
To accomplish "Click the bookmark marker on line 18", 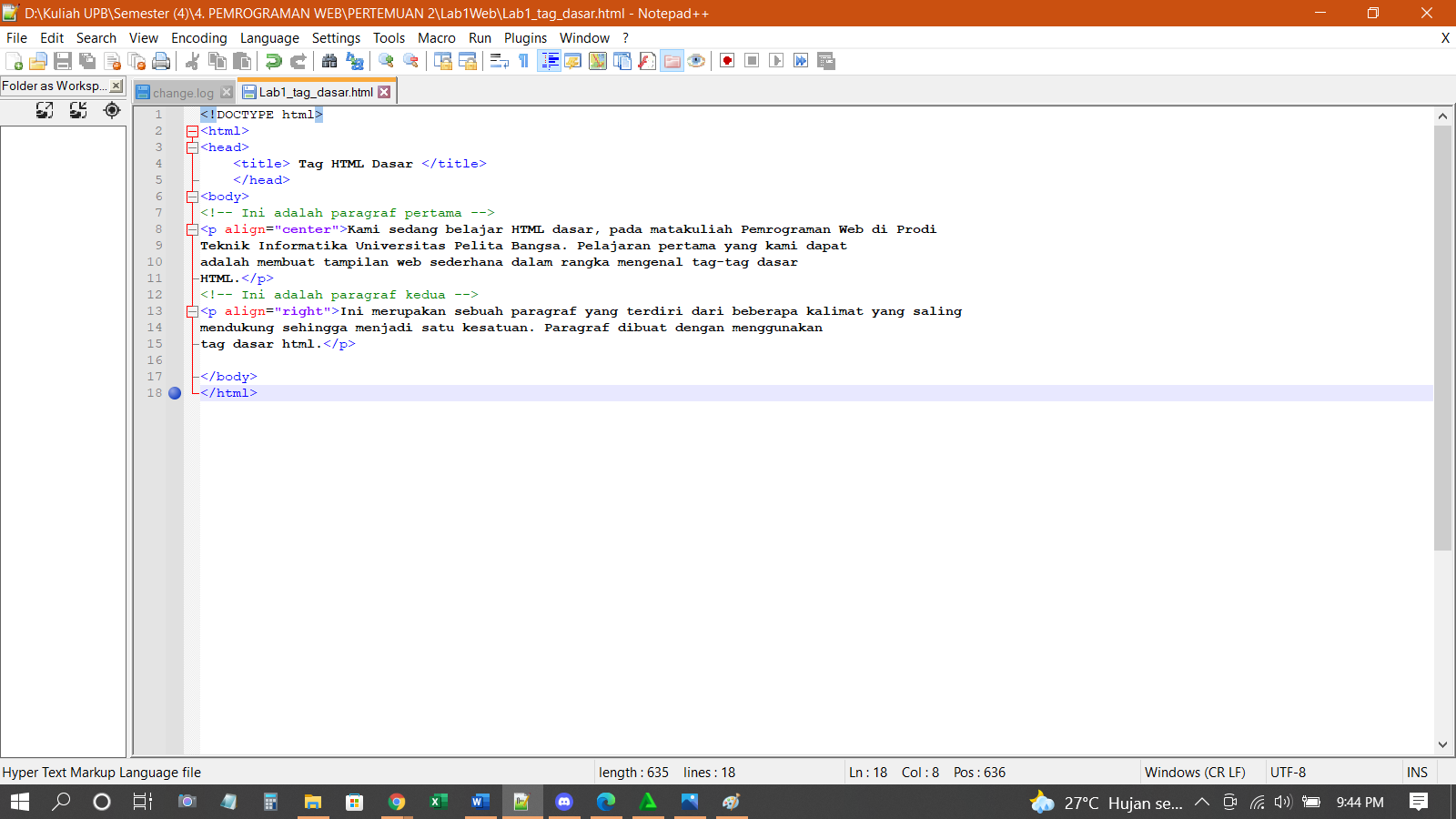I will [175, 393].
